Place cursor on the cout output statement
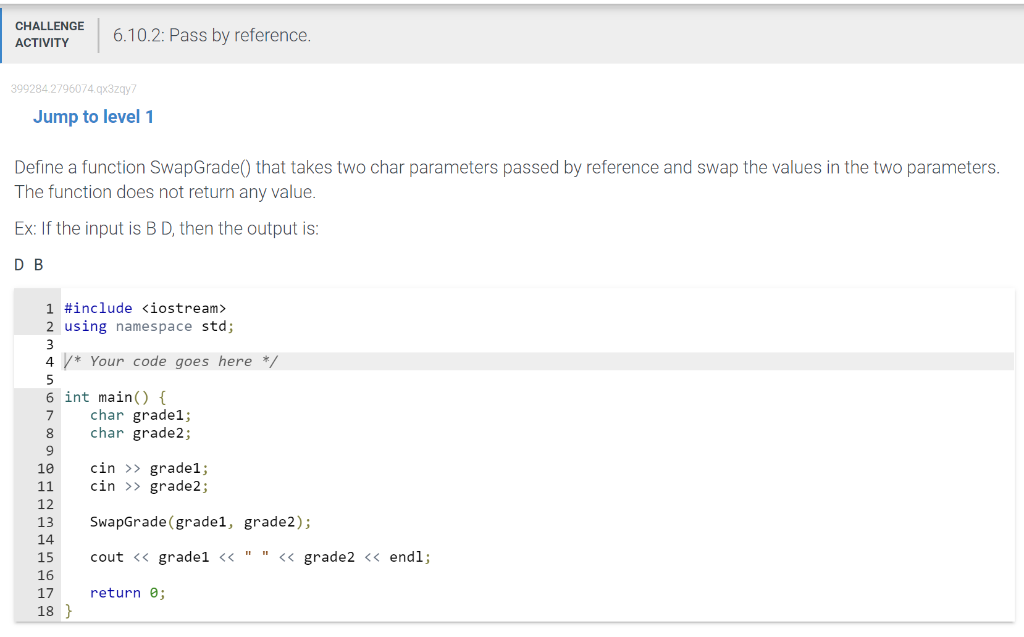Screen dimensions: 1024x637 pos(261,557)
